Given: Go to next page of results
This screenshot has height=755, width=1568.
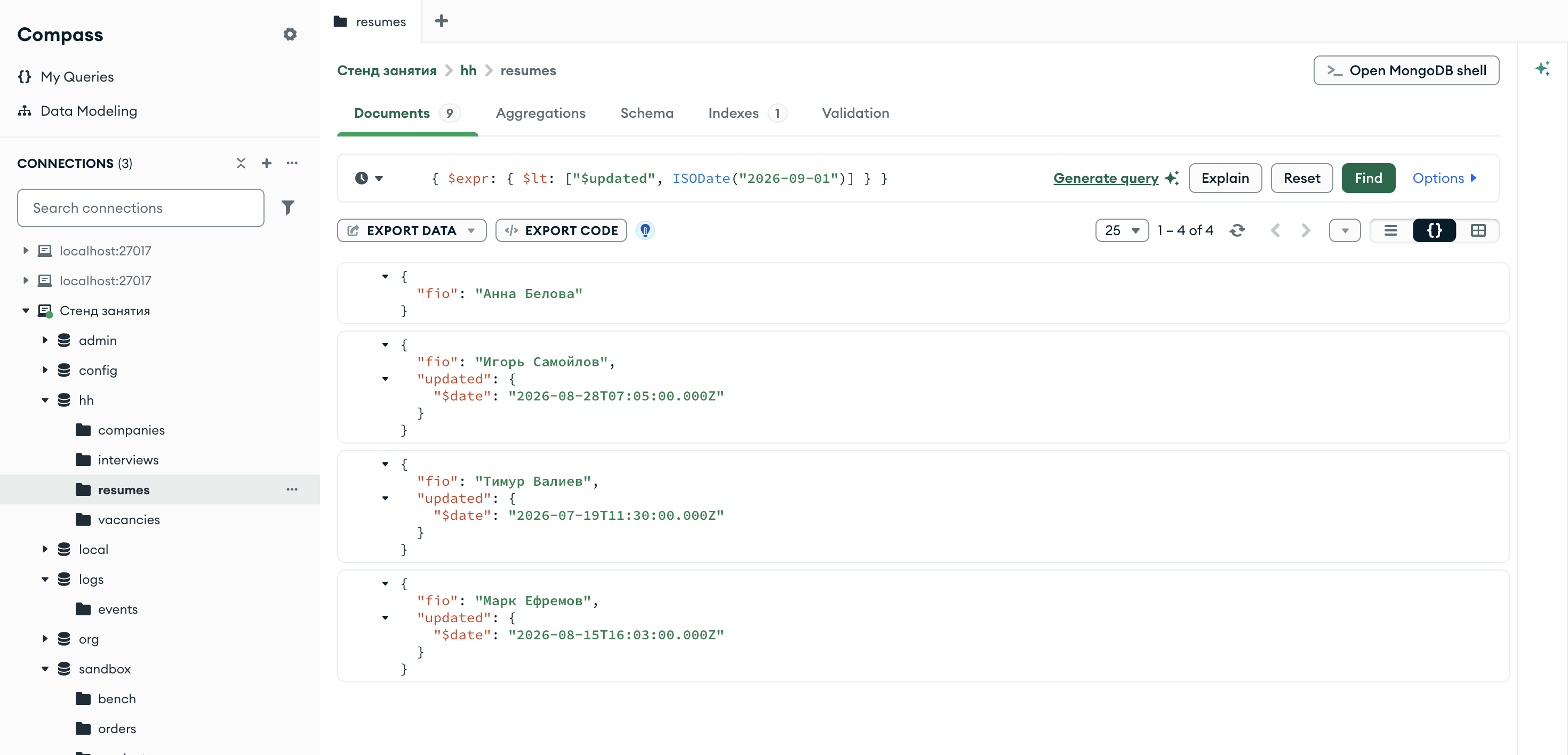Looking at the screenshot, I should [x=1306, y=230].
